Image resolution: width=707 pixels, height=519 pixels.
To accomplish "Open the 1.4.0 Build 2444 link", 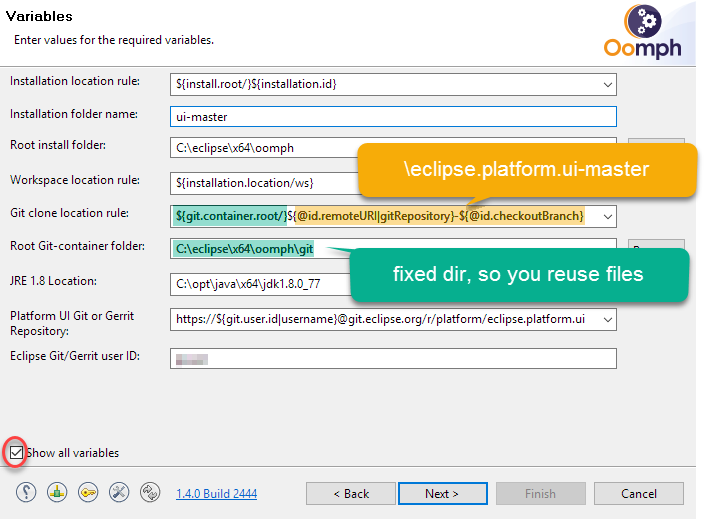I will point(216,494).
